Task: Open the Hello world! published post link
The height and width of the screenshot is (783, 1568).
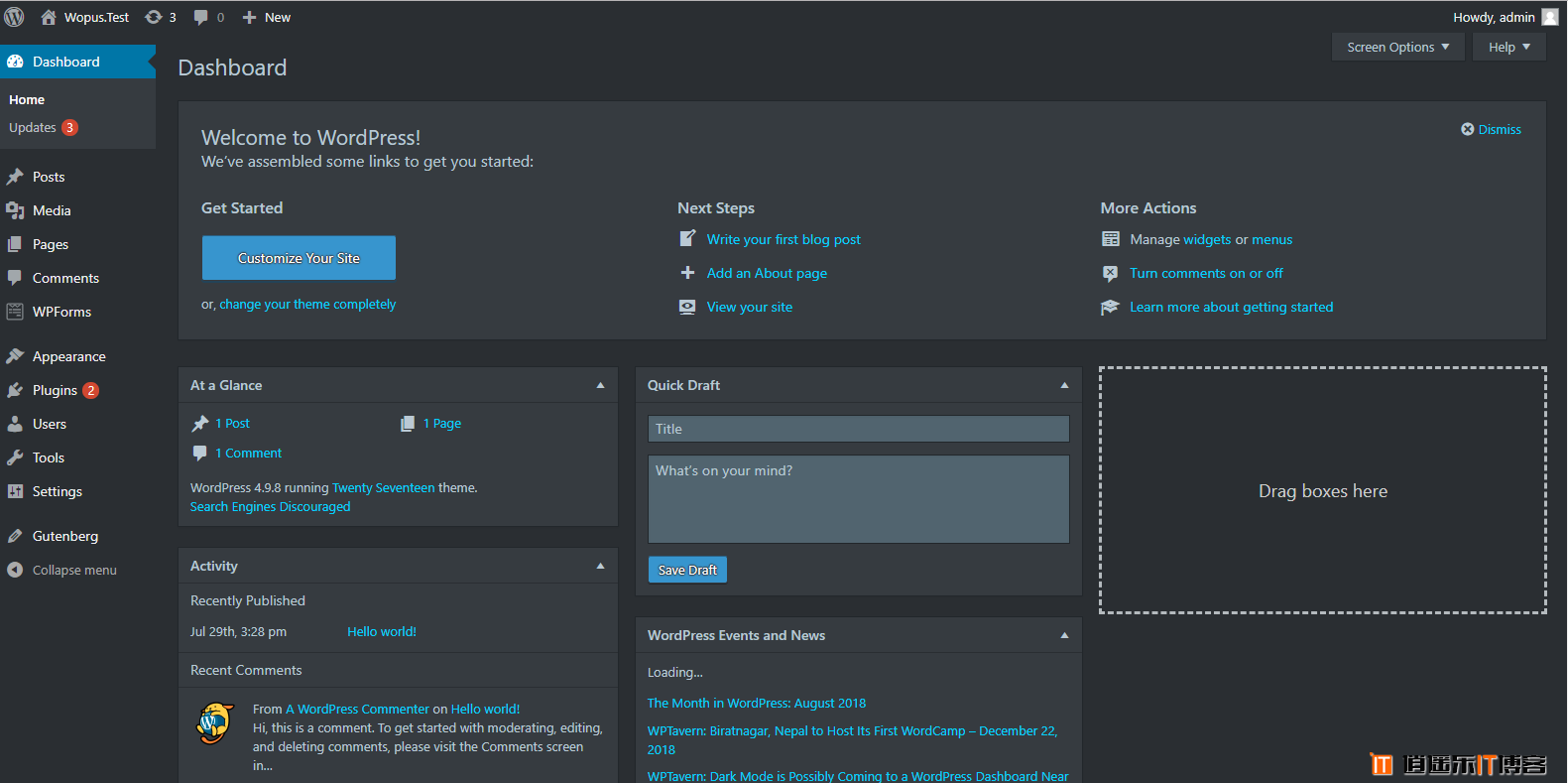Action: 382,631
